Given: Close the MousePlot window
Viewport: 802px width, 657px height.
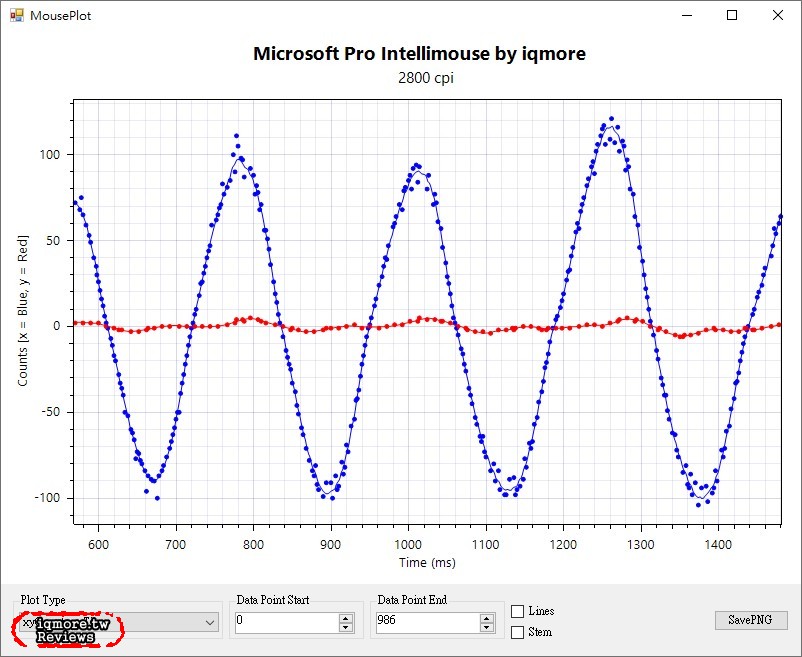Looking at the screenshot, I should (777, 15).
